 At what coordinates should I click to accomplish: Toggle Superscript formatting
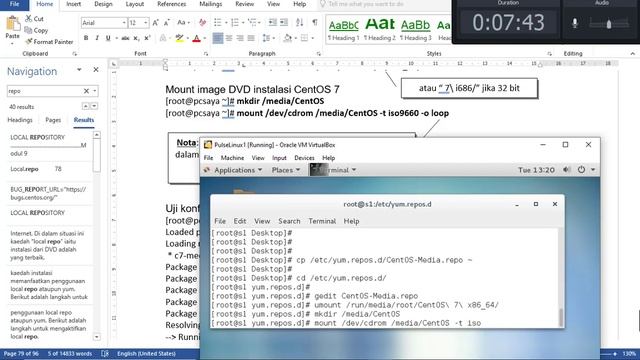click(147, 38)
